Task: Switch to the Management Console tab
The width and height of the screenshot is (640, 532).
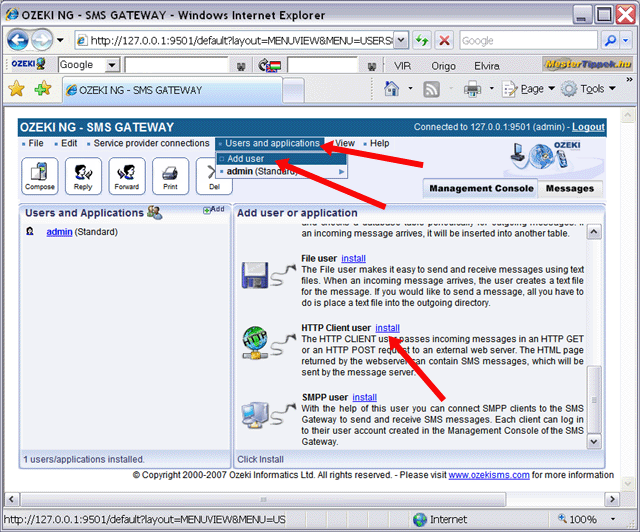Action: coord(481,188)
